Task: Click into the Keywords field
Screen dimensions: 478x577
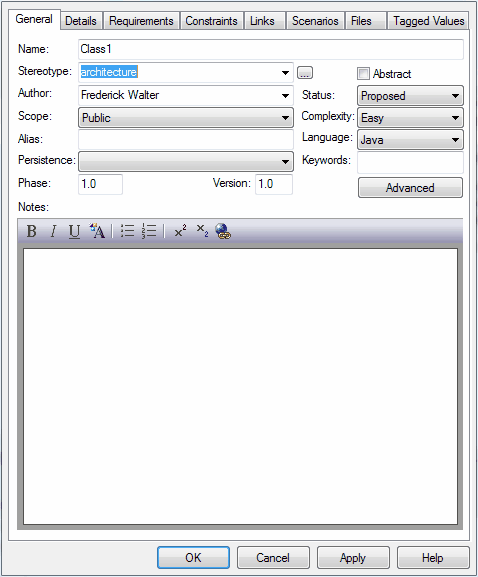Action: coord(410,162)
